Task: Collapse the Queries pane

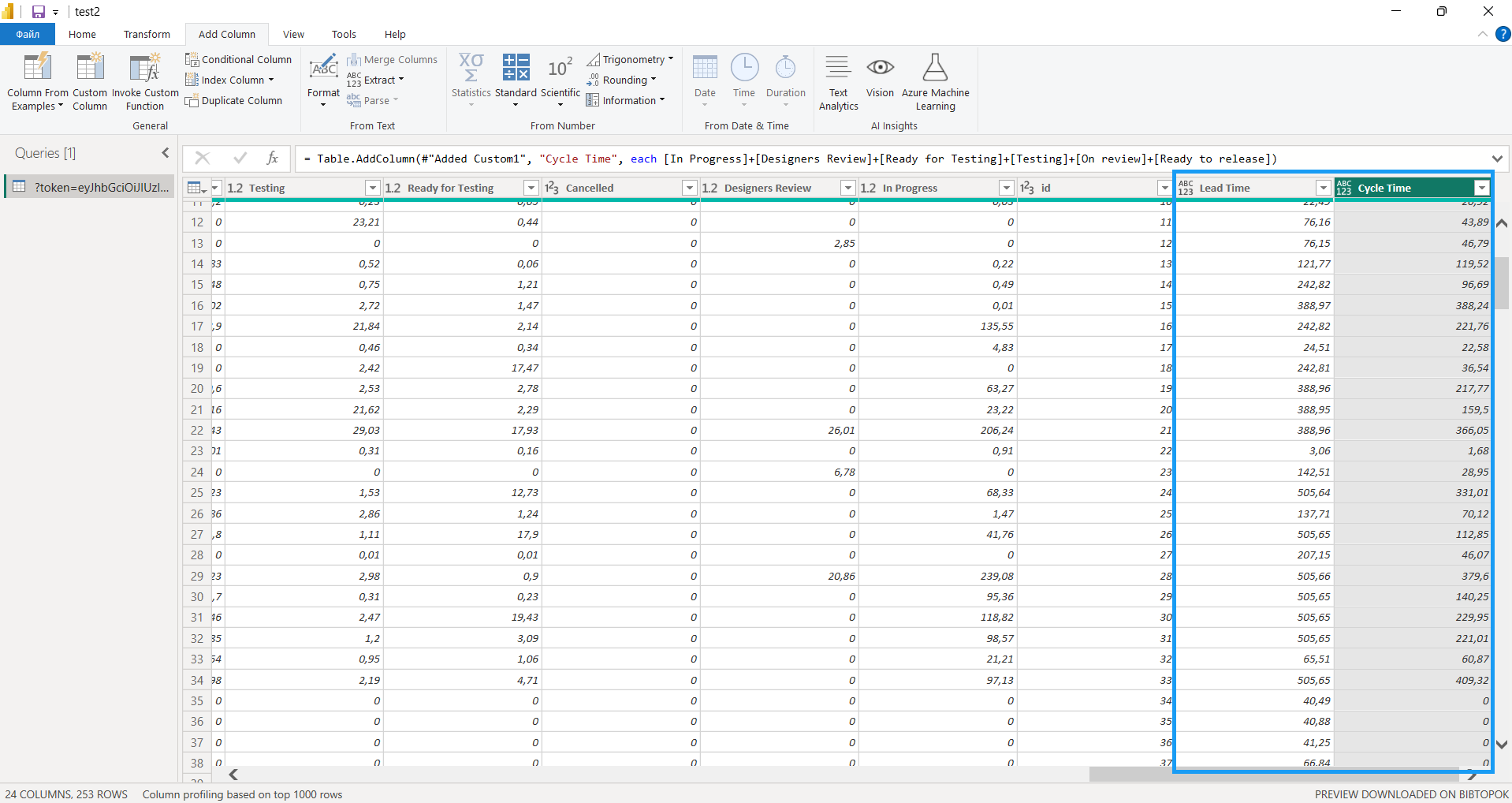Action: point(166,153)
